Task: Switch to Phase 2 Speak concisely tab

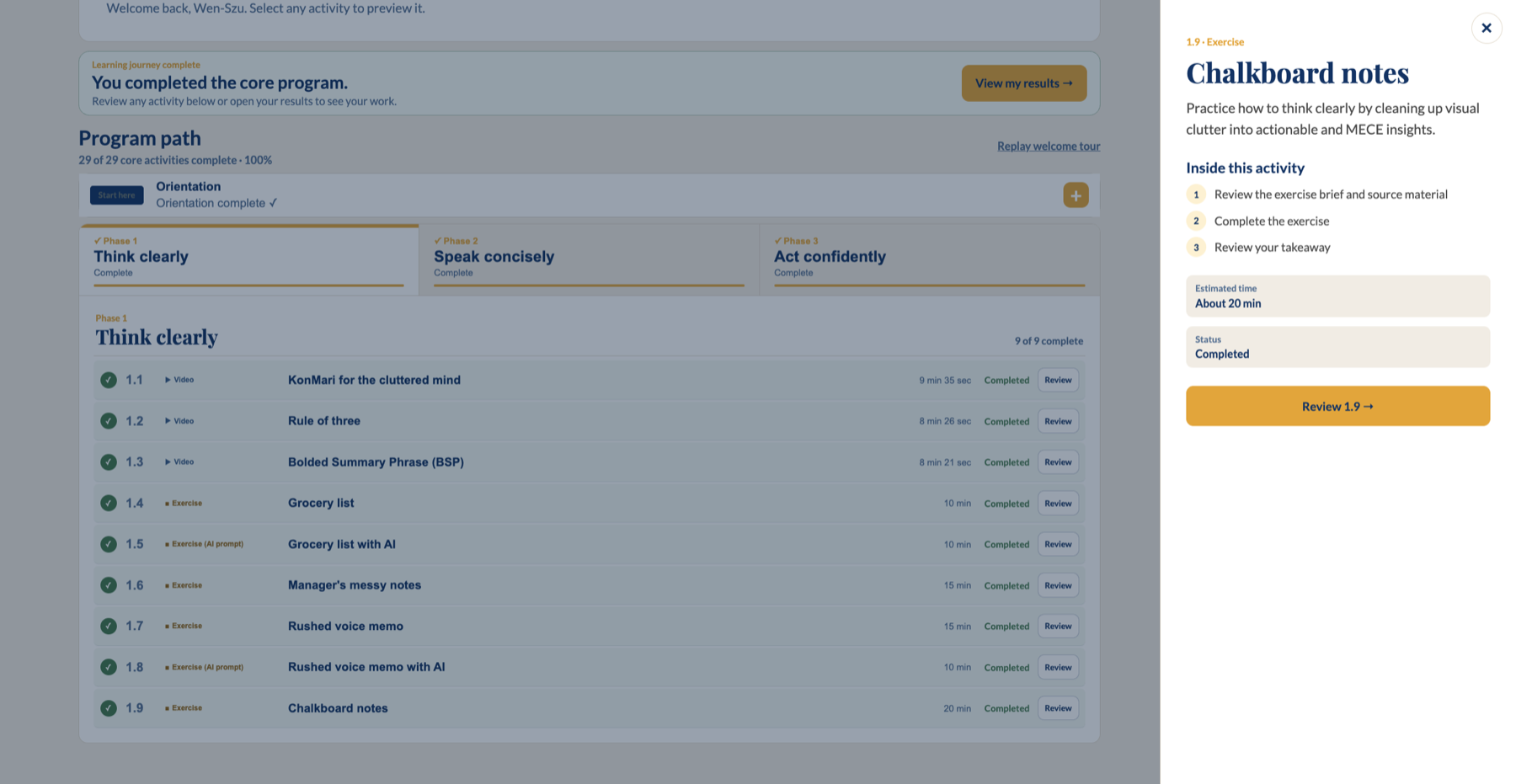Action: tap(589, 259)
